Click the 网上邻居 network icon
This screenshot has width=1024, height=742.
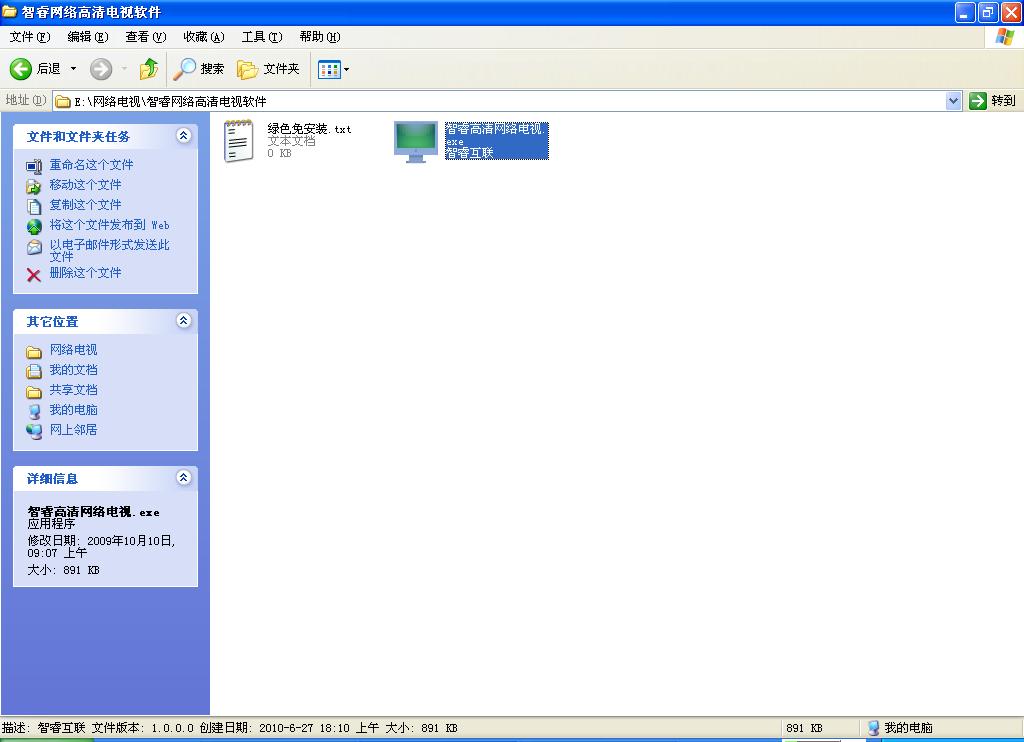(x=34, y=431)
